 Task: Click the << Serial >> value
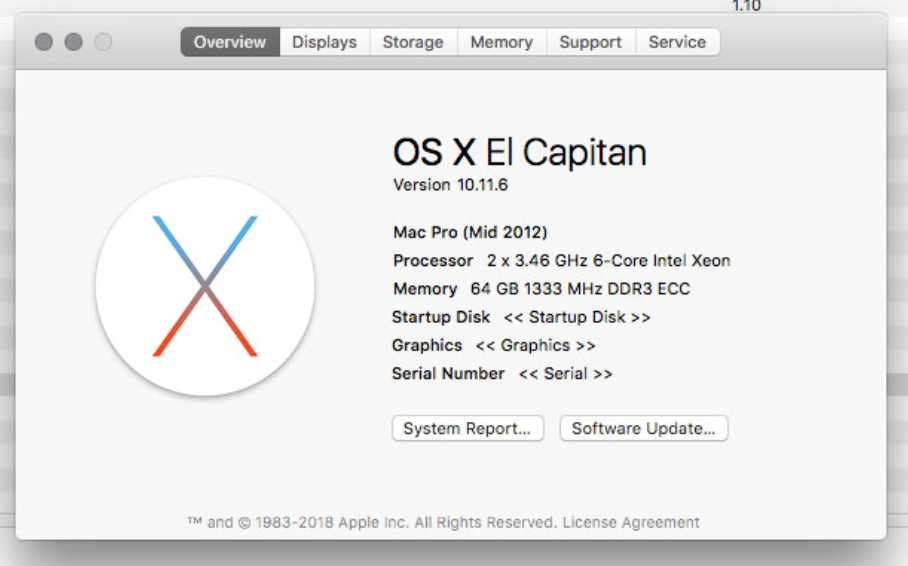click(566, 374)
